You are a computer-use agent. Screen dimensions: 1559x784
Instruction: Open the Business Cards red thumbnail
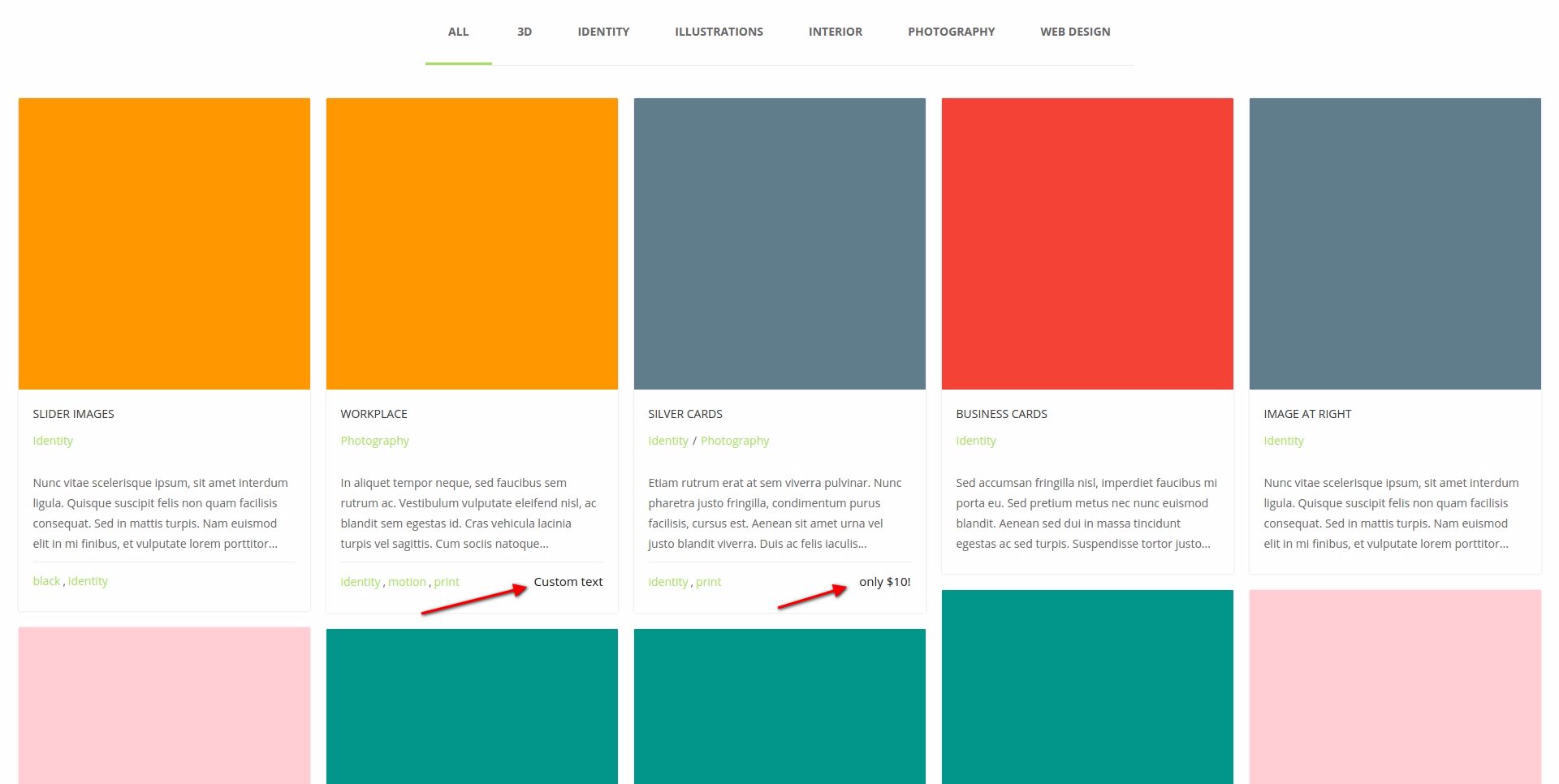(x=1087, y=243)
